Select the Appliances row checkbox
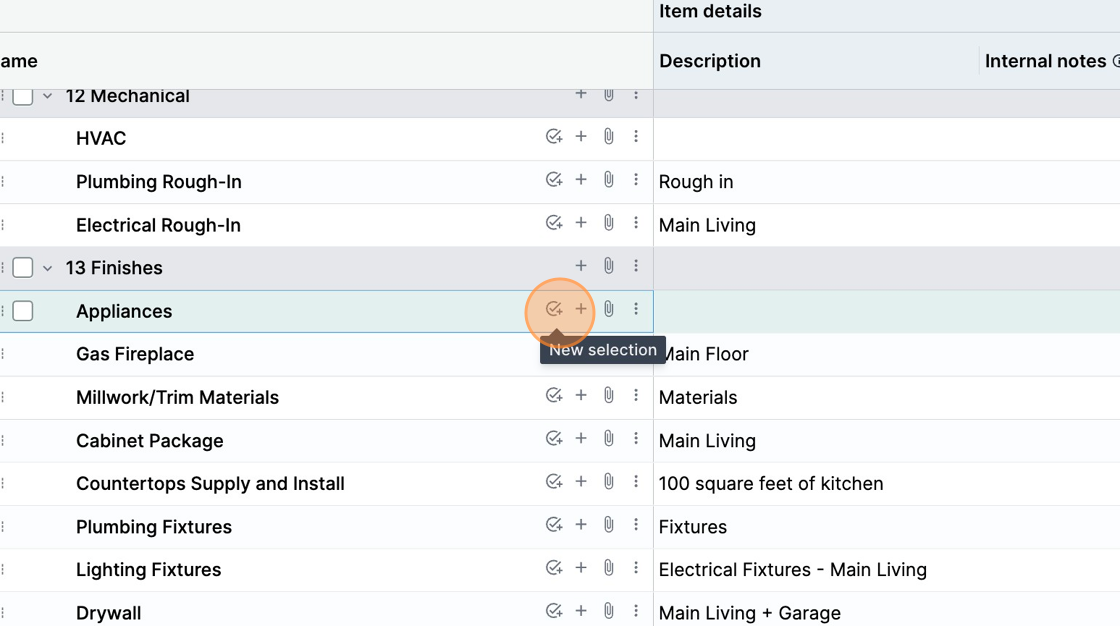Image resolution: width=1120 pixels, height=626 pixels. pos(23,310)
